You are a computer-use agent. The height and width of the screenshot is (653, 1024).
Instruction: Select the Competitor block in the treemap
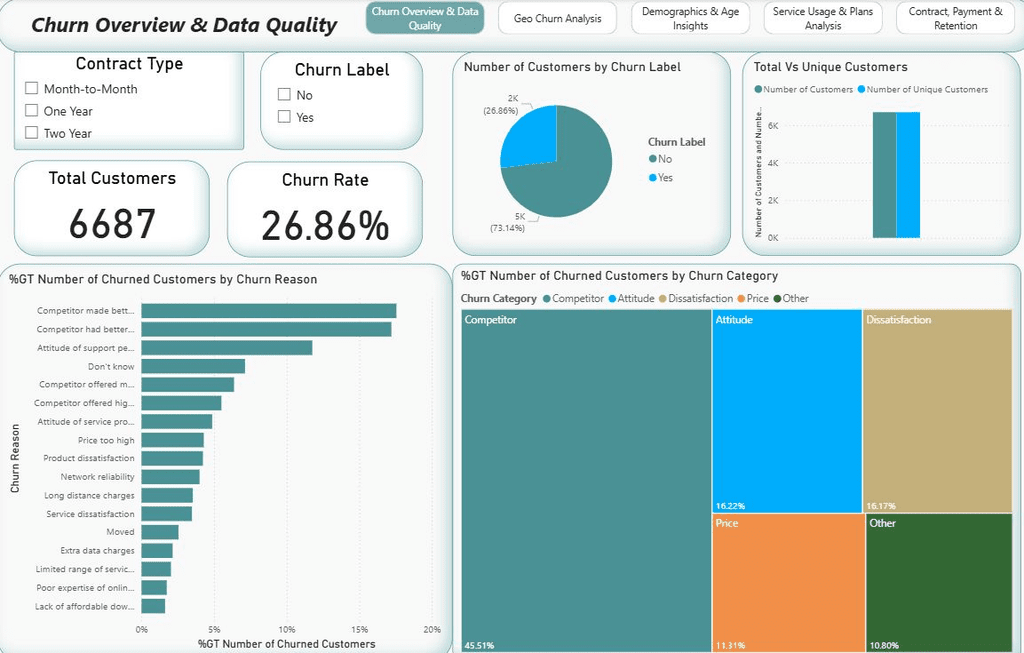[586, 480]
